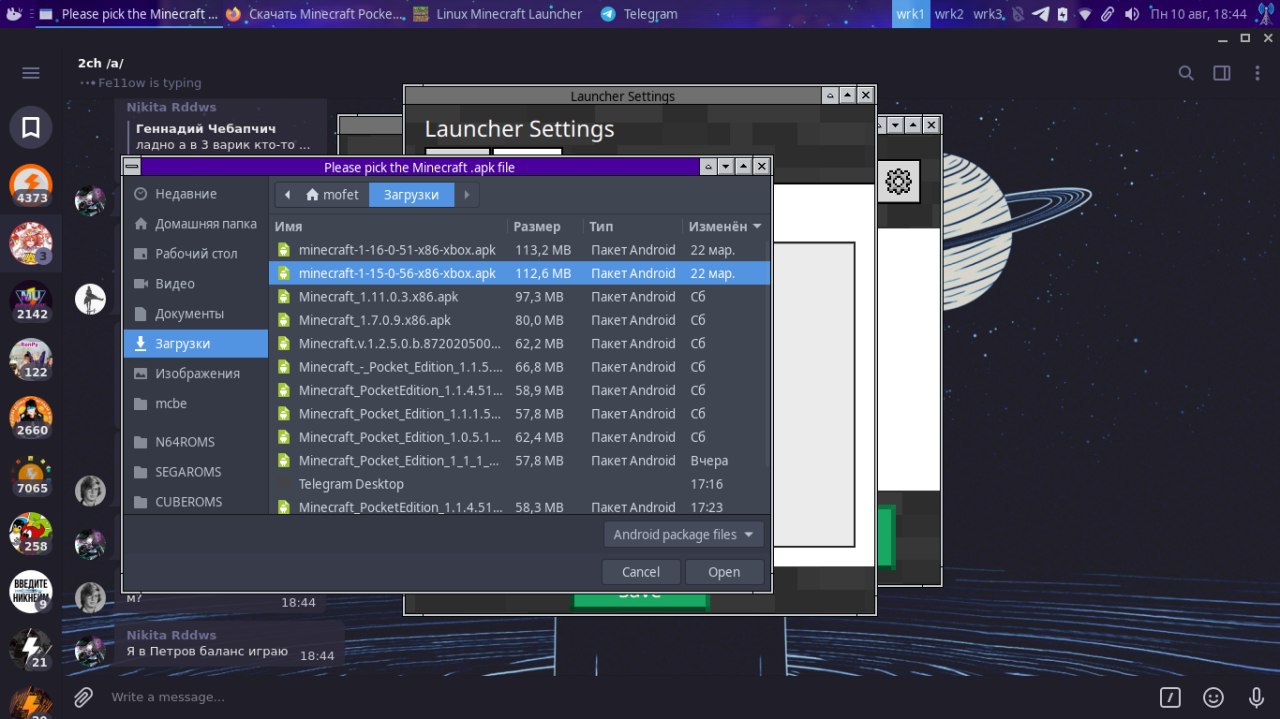Click Telegram tray icon
This screenshot has height=719, width=1280.
1040,14
